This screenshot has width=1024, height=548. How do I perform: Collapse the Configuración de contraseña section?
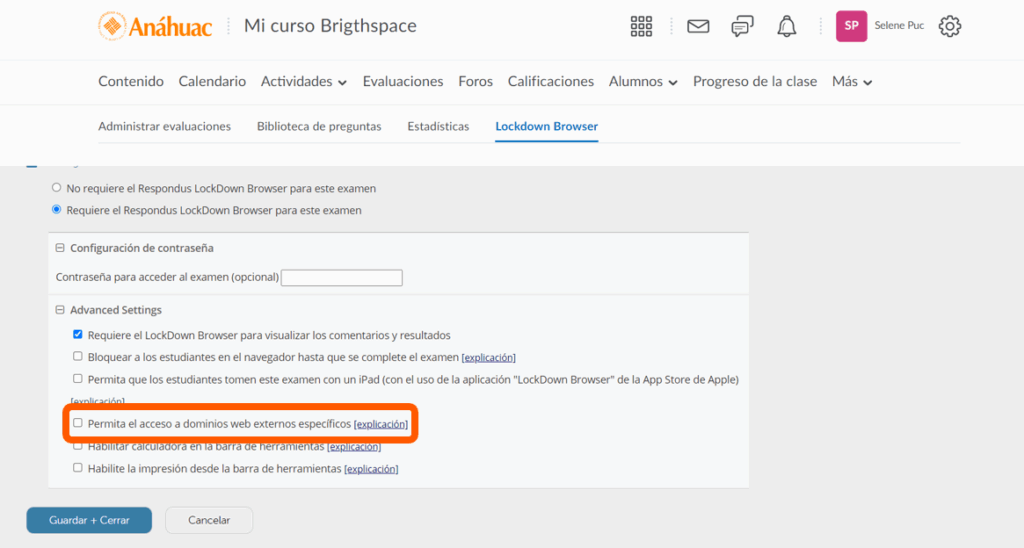click(x=60, y=248)
